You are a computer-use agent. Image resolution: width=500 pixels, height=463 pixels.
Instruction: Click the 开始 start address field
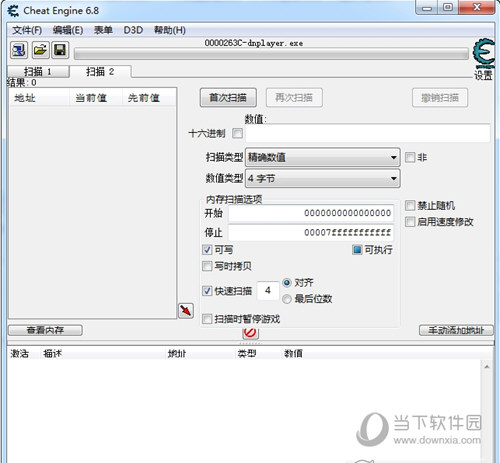pyautogui.click(x=311, y=213)
